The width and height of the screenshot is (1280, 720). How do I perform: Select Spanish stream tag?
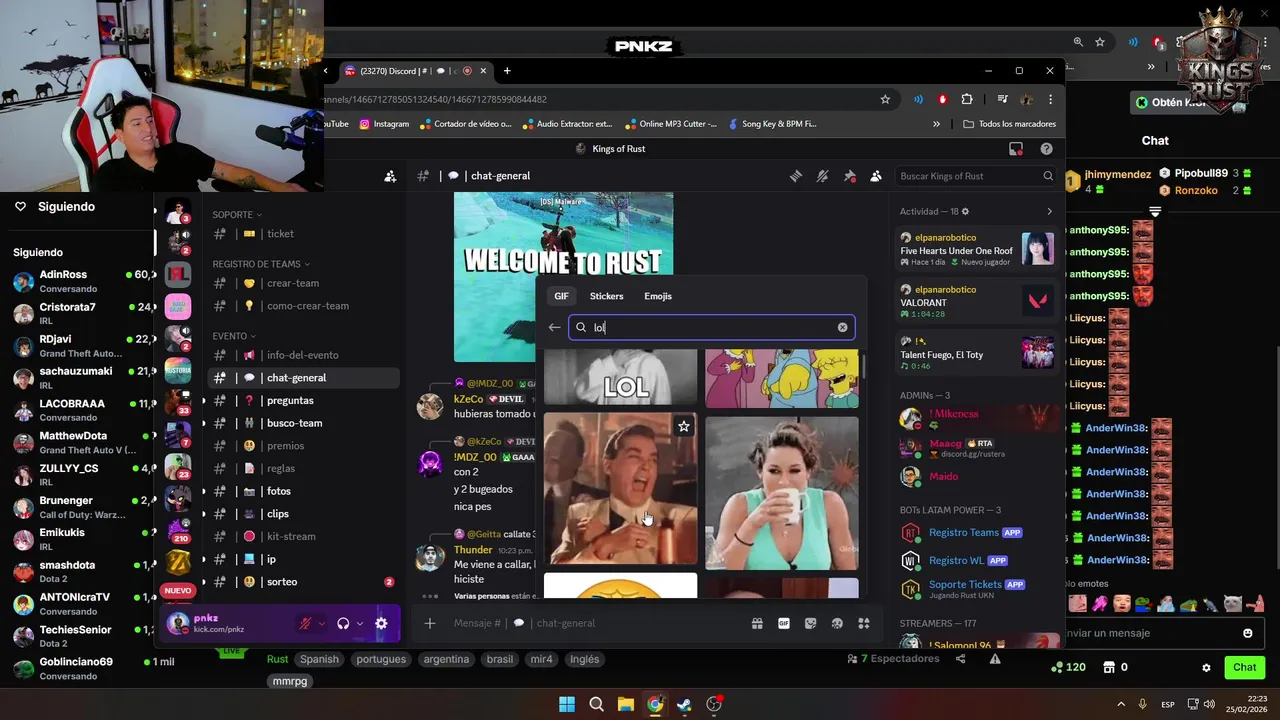coord(320,659)
